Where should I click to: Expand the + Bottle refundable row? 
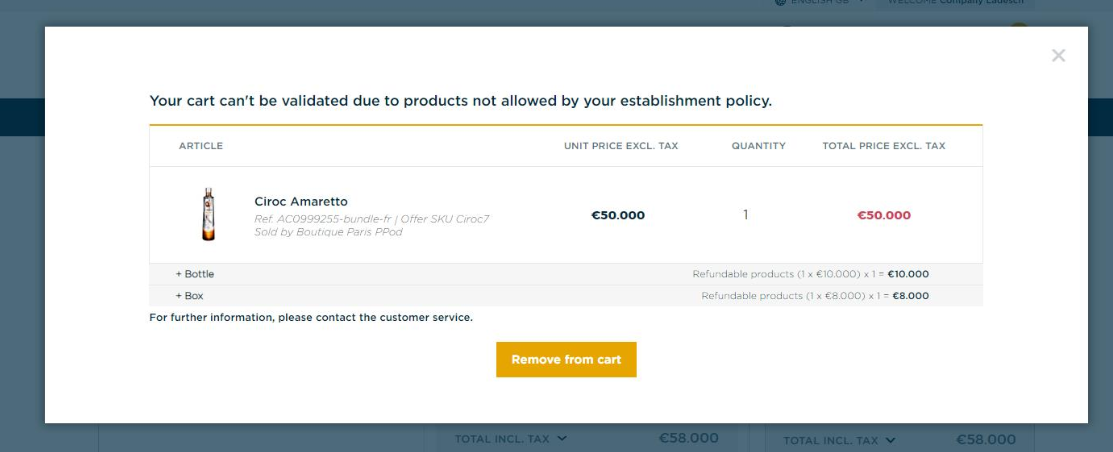[x=566, y=274]
